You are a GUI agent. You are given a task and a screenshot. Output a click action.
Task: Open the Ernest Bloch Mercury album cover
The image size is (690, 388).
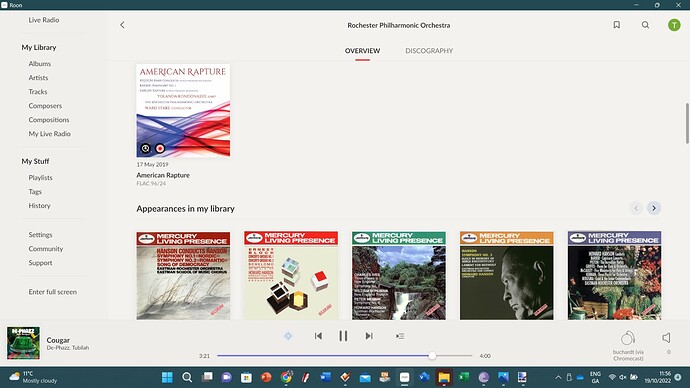pyautogui.click(x=291, y=275)
